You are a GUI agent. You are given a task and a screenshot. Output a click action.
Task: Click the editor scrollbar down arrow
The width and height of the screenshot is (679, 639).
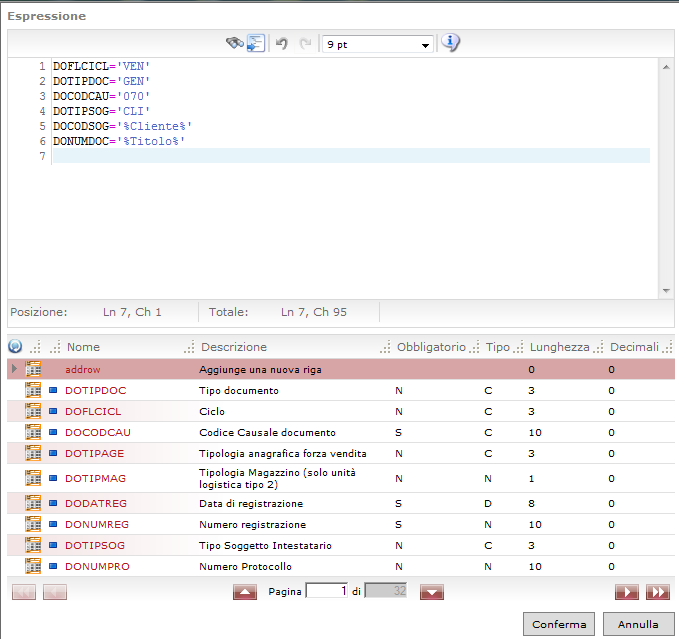pos(666,290)
